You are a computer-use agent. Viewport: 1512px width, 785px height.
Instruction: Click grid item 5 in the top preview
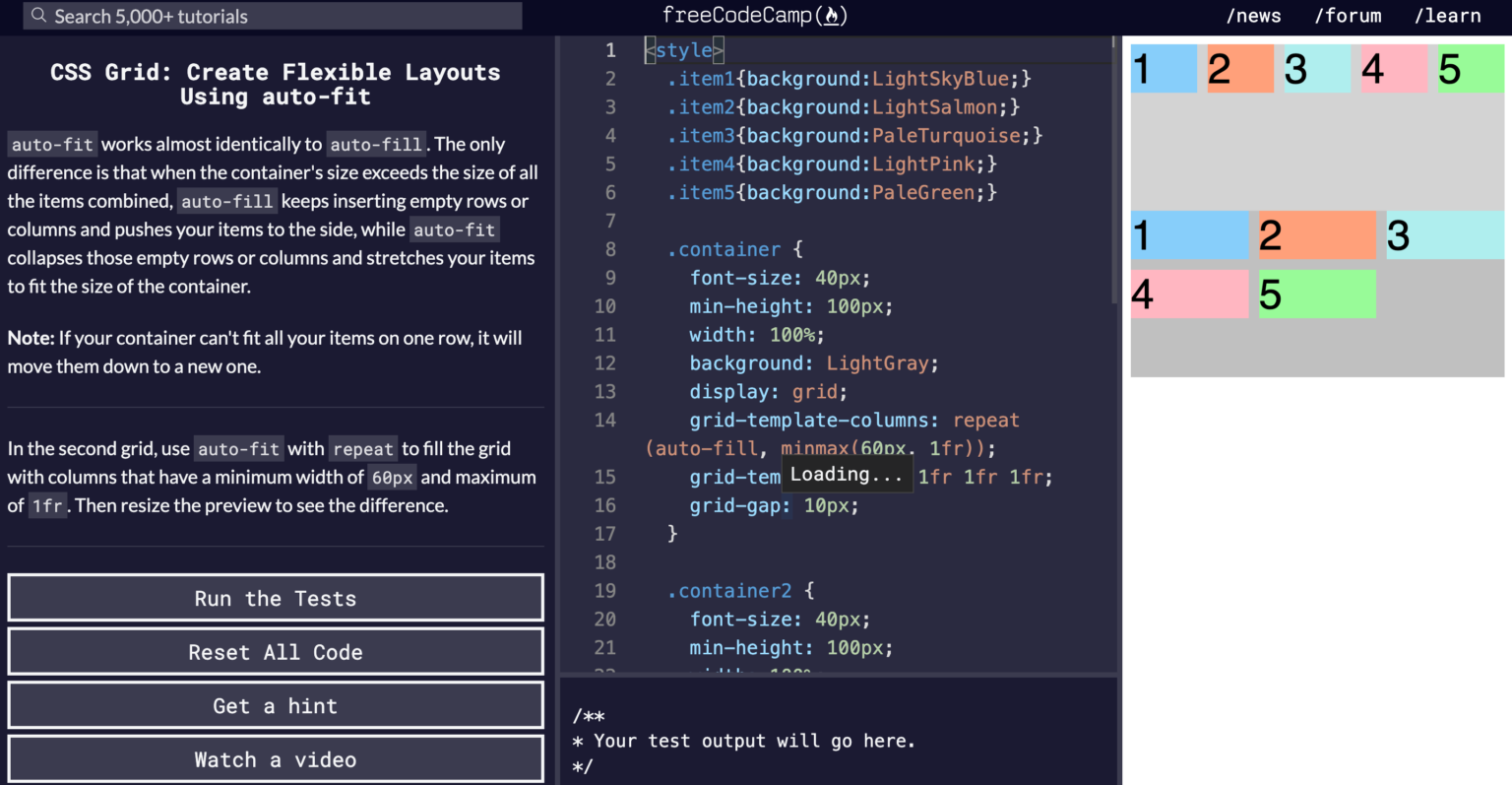tap(1473, 69)
